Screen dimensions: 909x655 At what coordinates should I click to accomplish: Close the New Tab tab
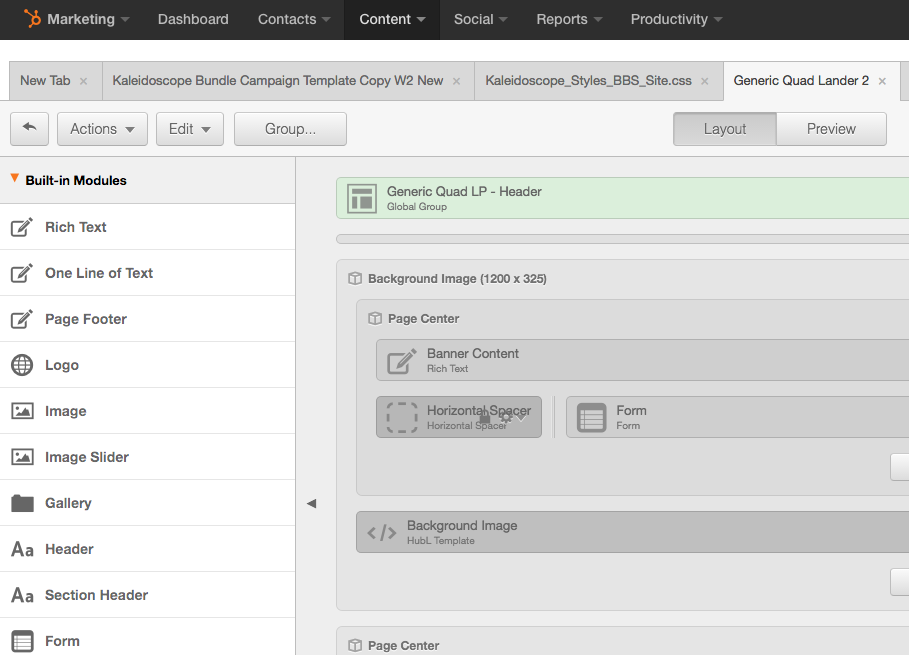[x=83, y=82]
